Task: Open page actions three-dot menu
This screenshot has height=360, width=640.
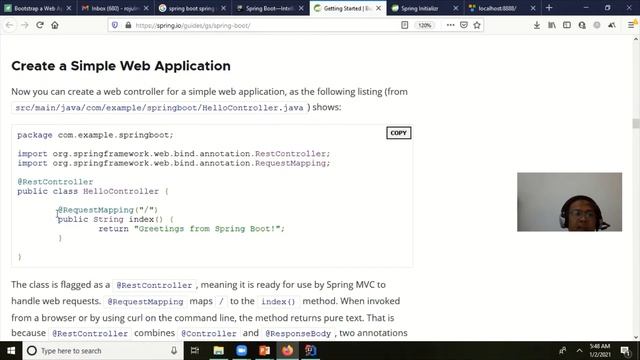Action: pos(450,25)
